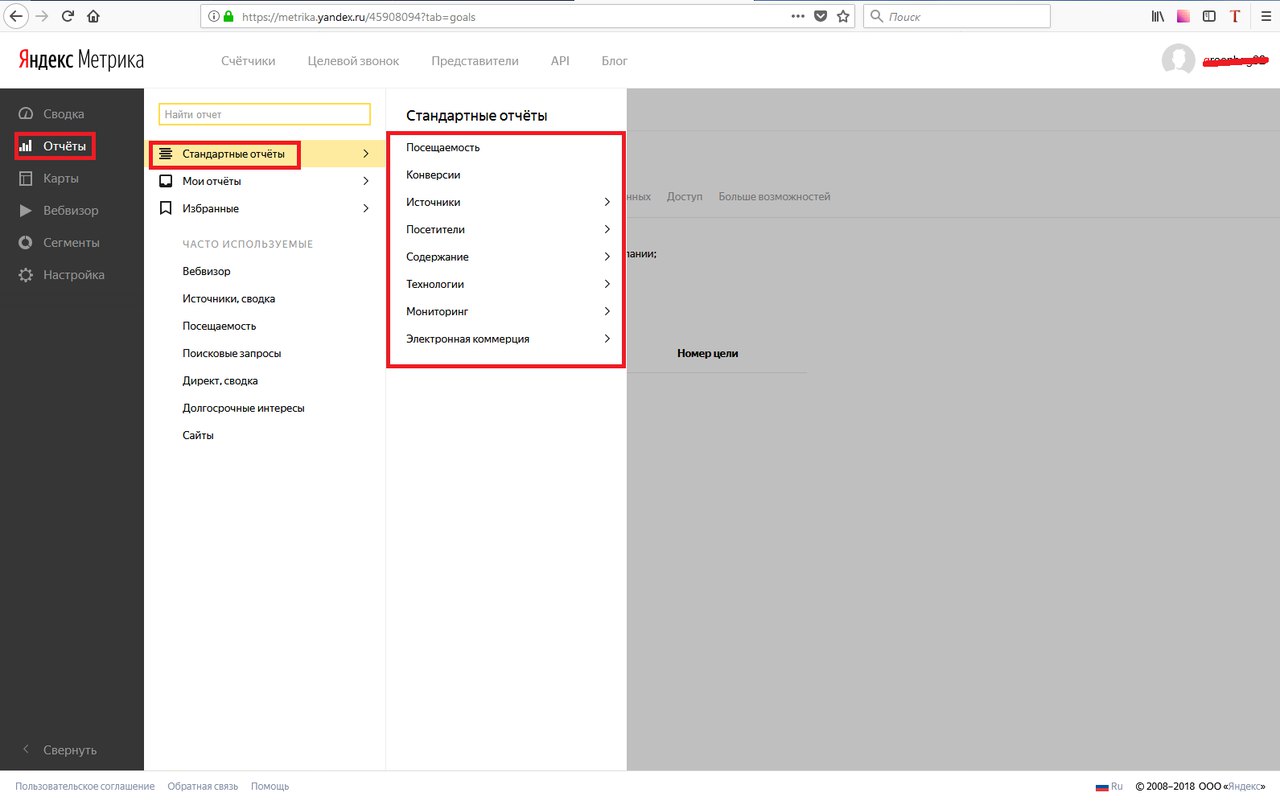Expand Технологии report group

[x=508, y=284]
